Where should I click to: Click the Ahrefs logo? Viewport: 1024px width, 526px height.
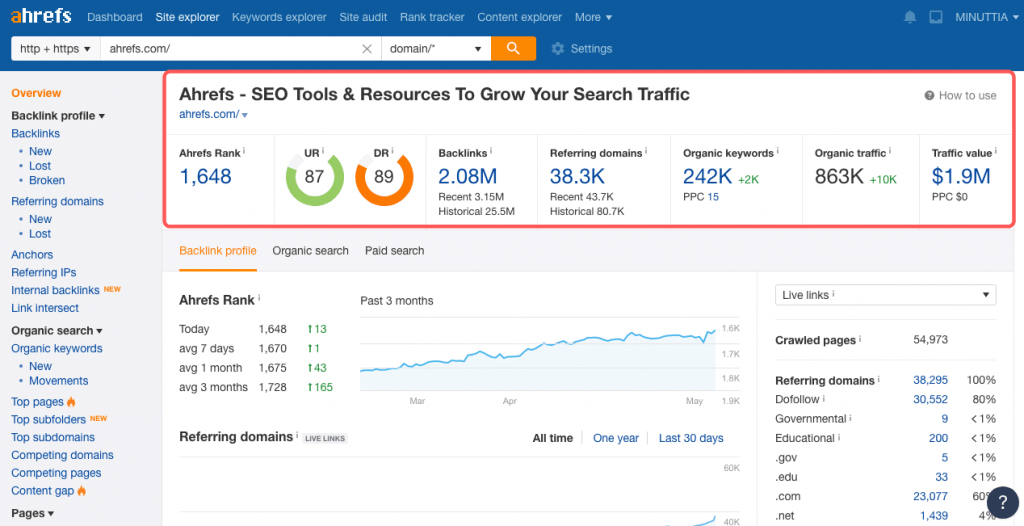coord(42,17)
